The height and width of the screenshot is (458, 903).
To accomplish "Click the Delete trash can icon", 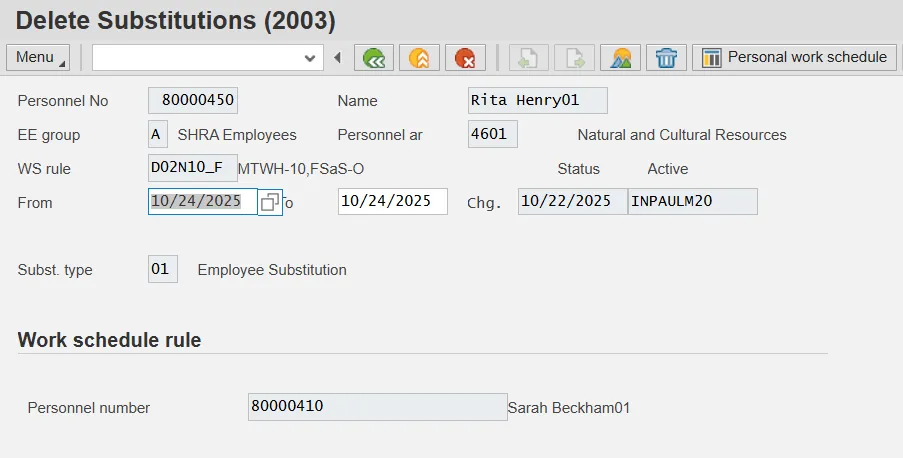I will 666,58.
